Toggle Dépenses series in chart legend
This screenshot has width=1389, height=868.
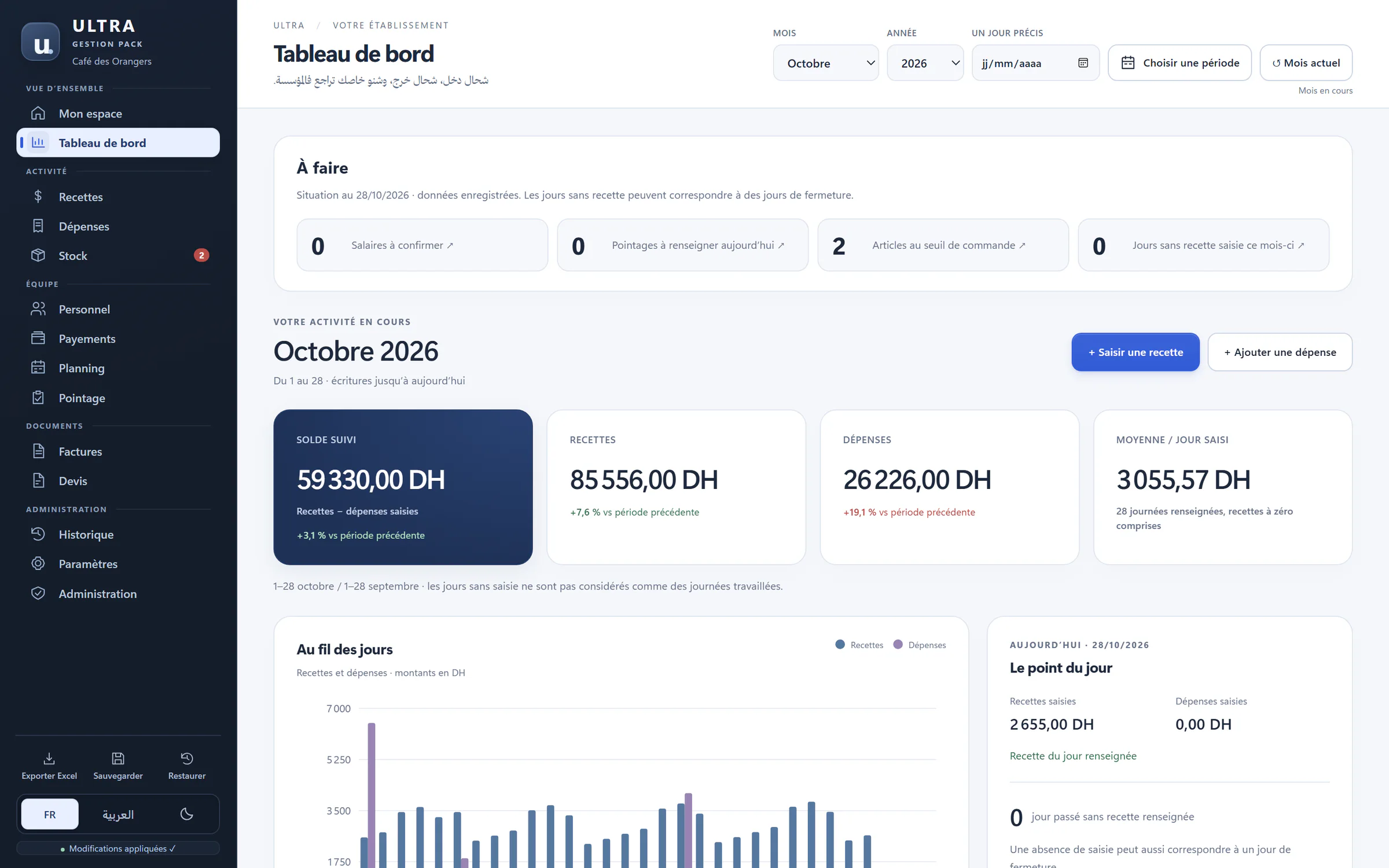point(920,645)
